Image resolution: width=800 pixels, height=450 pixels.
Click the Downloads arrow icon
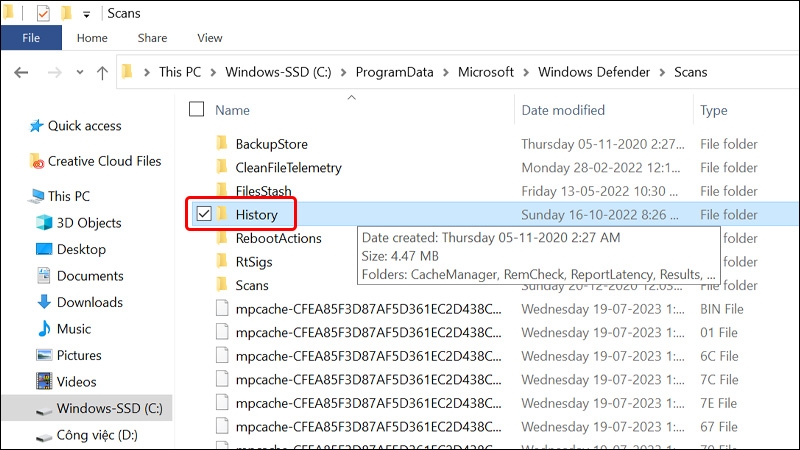coord(44,302)
